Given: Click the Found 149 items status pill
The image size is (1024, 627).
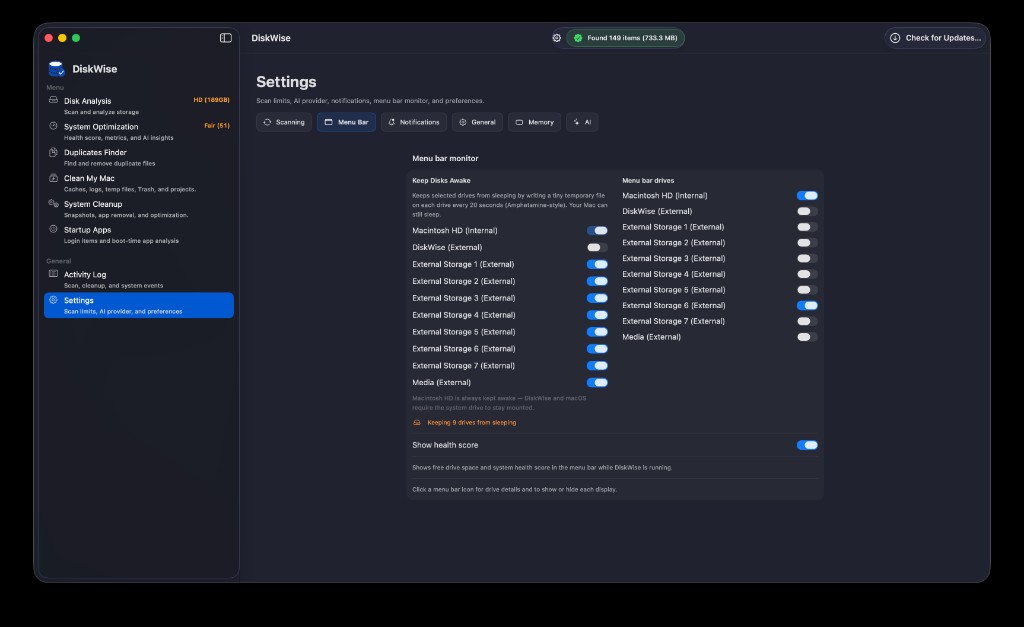Looking at the screenshot, I should [x=625, y=38].
